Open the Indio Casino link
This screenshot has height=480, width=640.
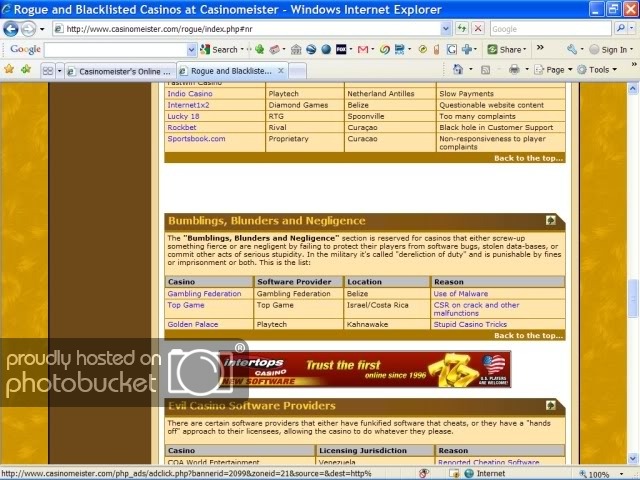pyautogui.click(x=190, y=93)
